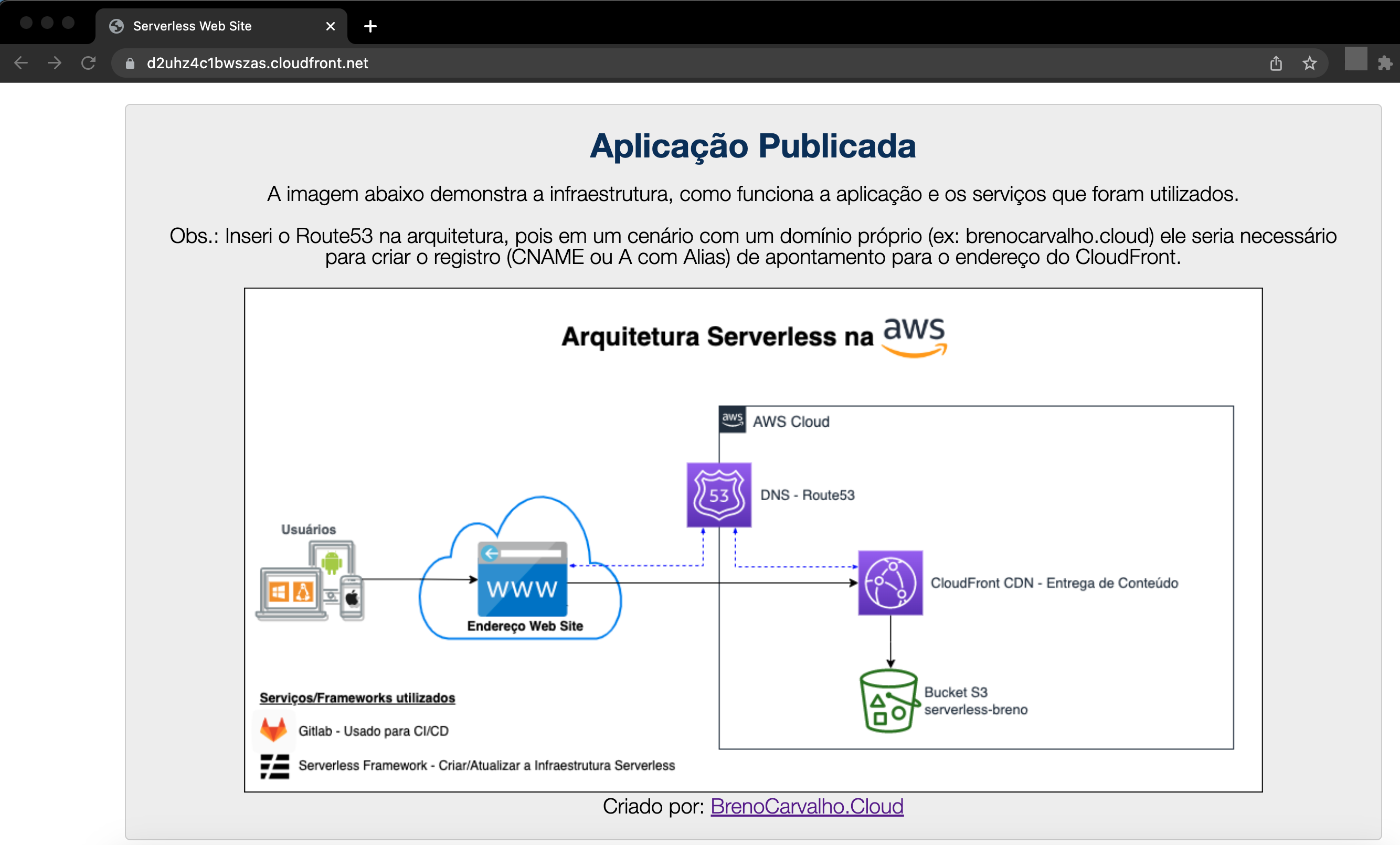Reload the current page
This screenshot has width=1400, height=845.
tap(88, 63)
